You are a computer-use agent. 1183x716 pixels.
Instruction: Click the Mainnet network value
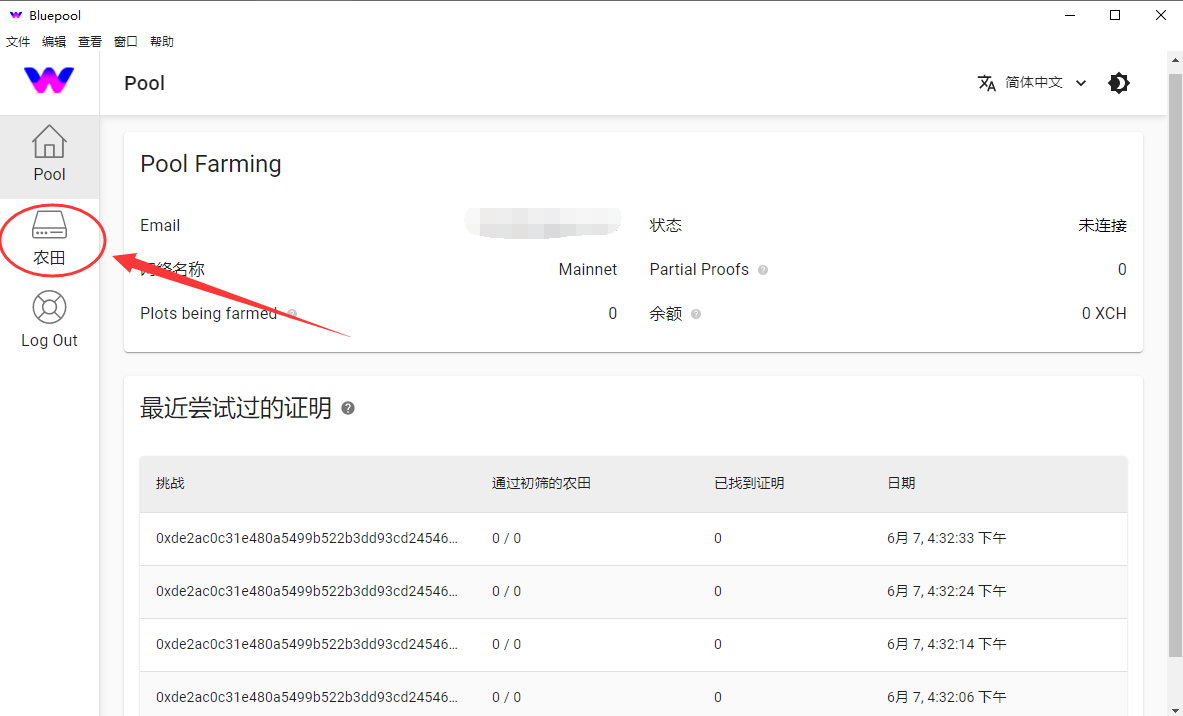click(x=588, y=270)
